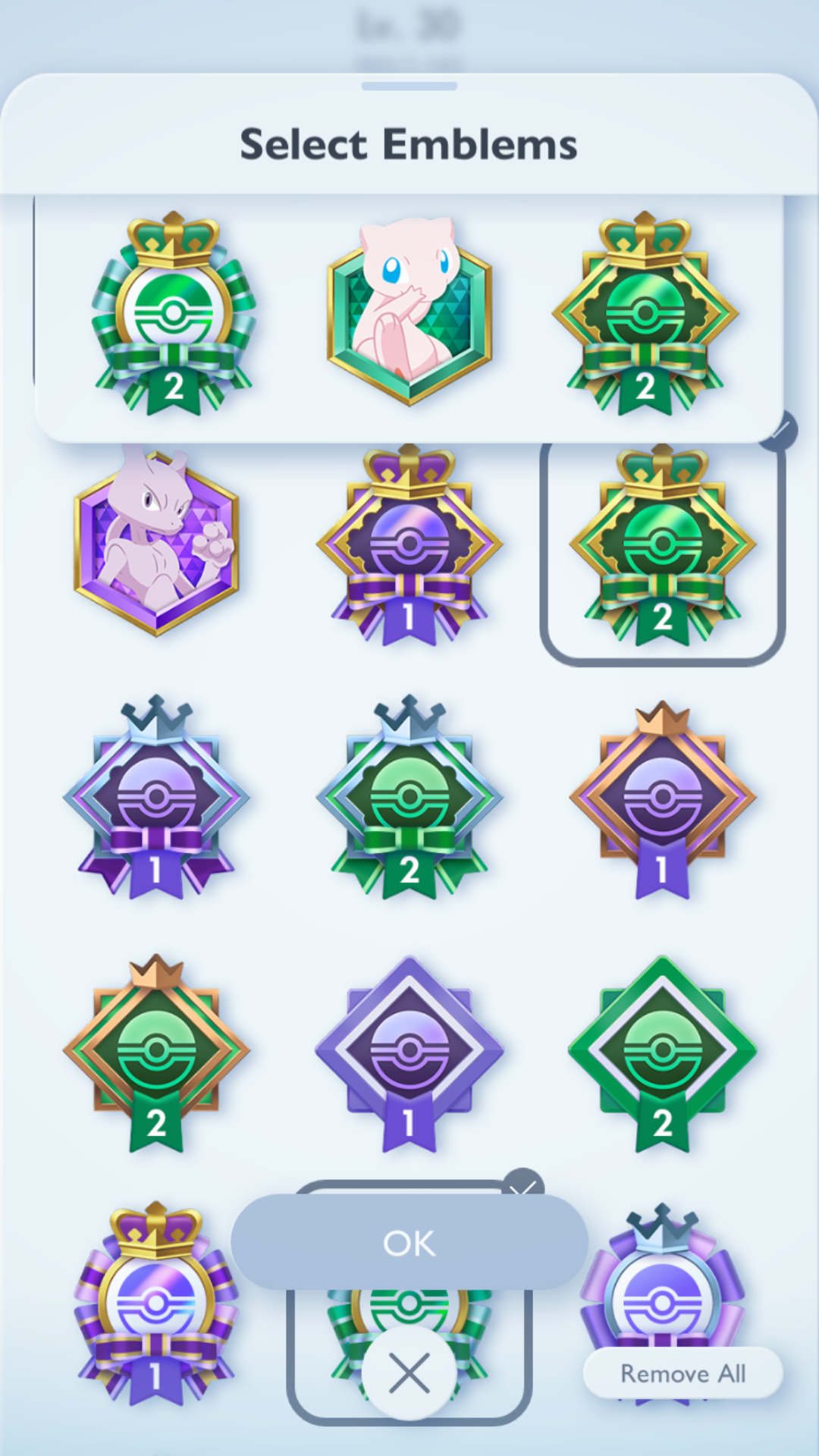Close the emblem selection with X button
This screenshot has width=819, height=1456.
click(409, 1373)
